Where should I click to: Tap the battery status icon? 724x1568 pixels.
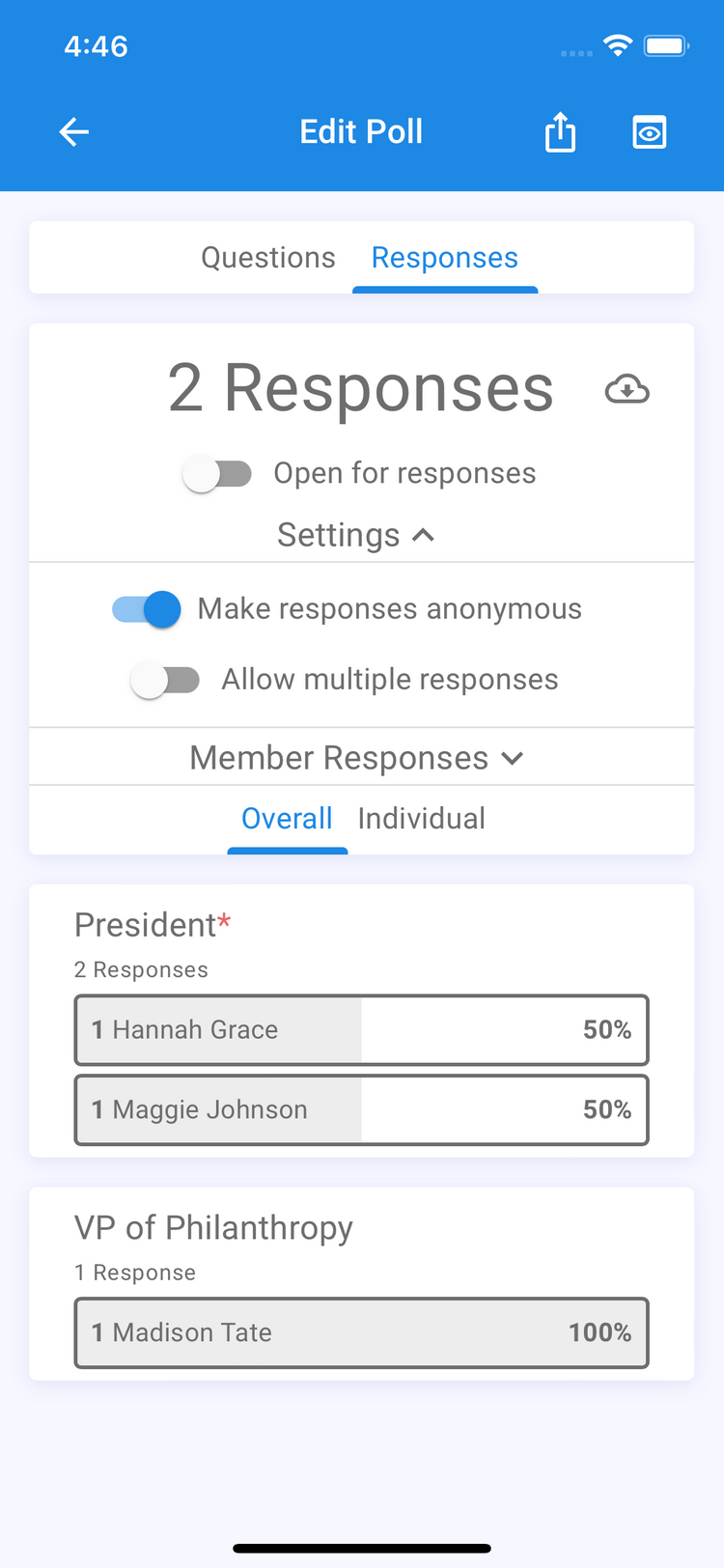[666, 45]
